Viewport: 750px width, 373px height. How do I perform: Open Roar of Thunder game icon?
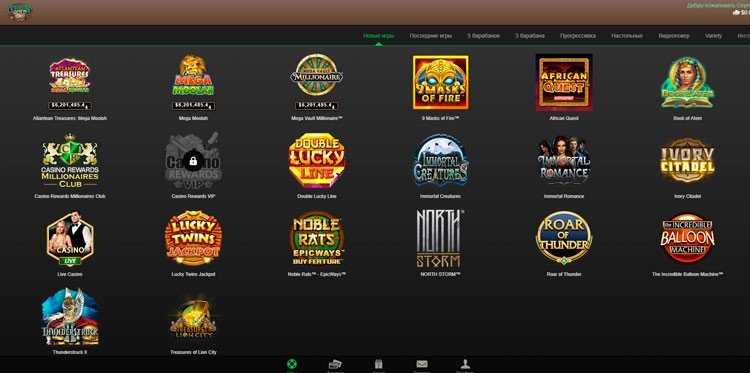pyautogui.click(x=564, y=238)
